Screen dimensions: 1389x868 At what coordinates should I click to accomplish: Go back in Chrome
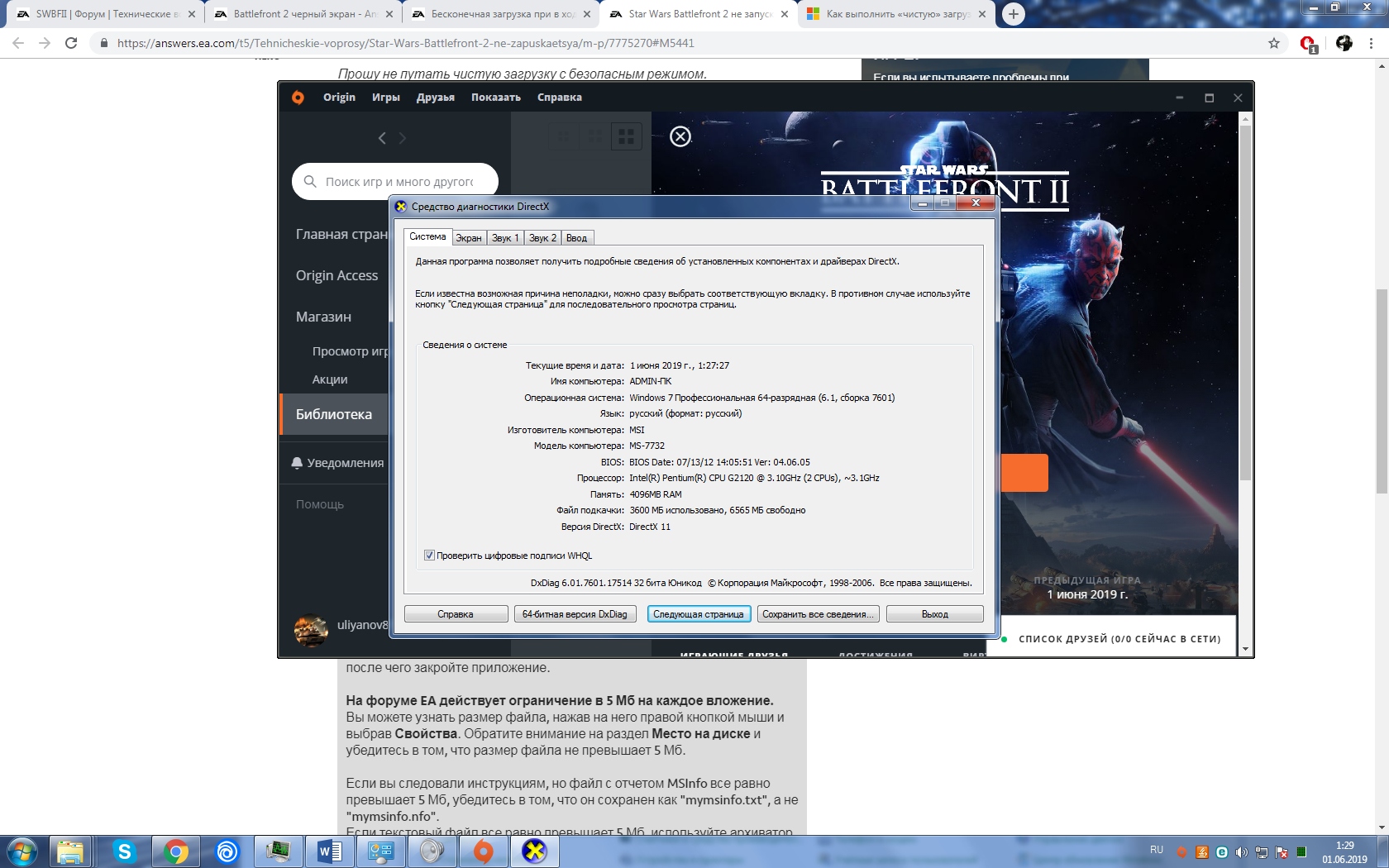18,43
